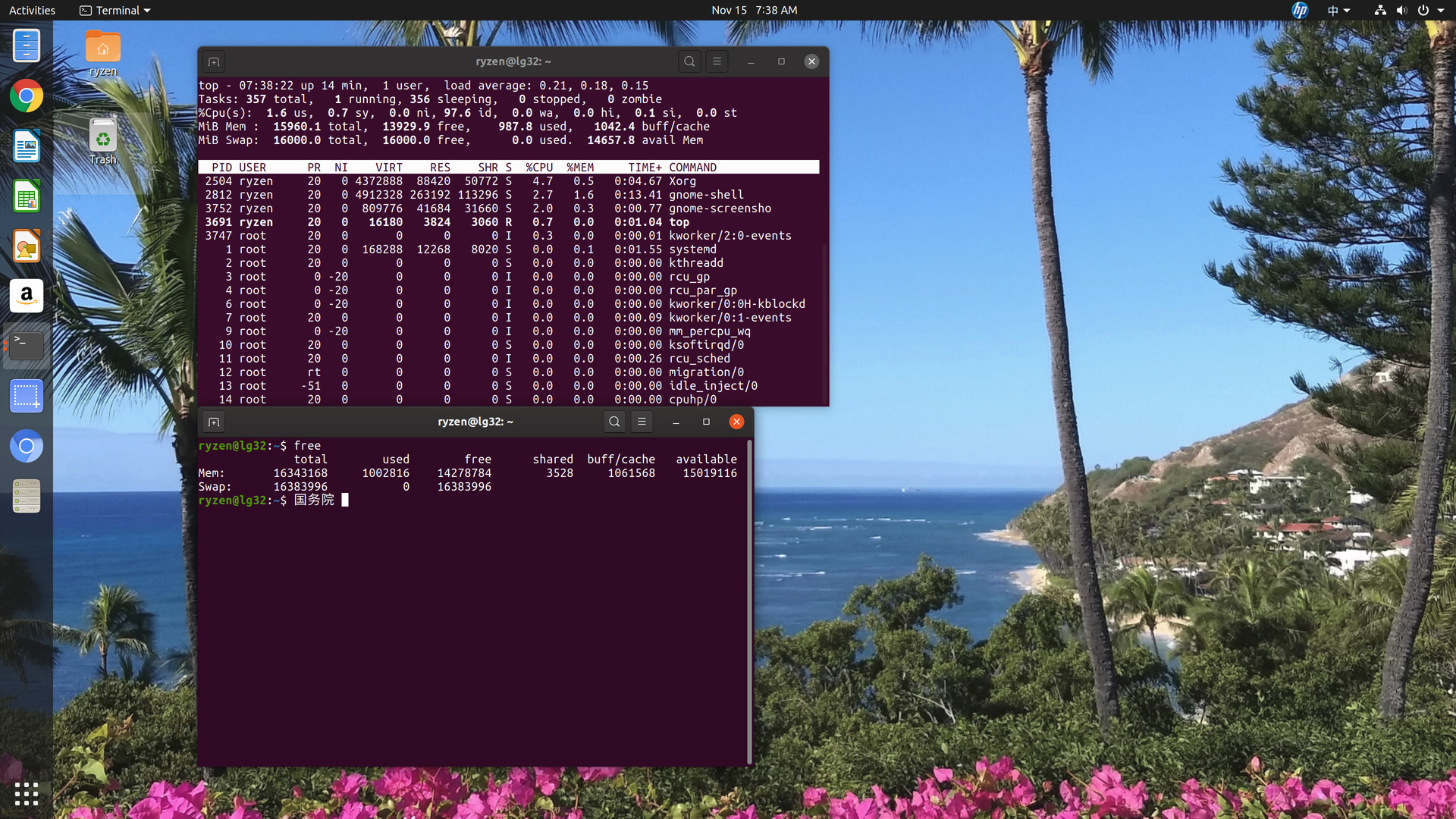Minimize the bottom terminal window

click(676, 422)
